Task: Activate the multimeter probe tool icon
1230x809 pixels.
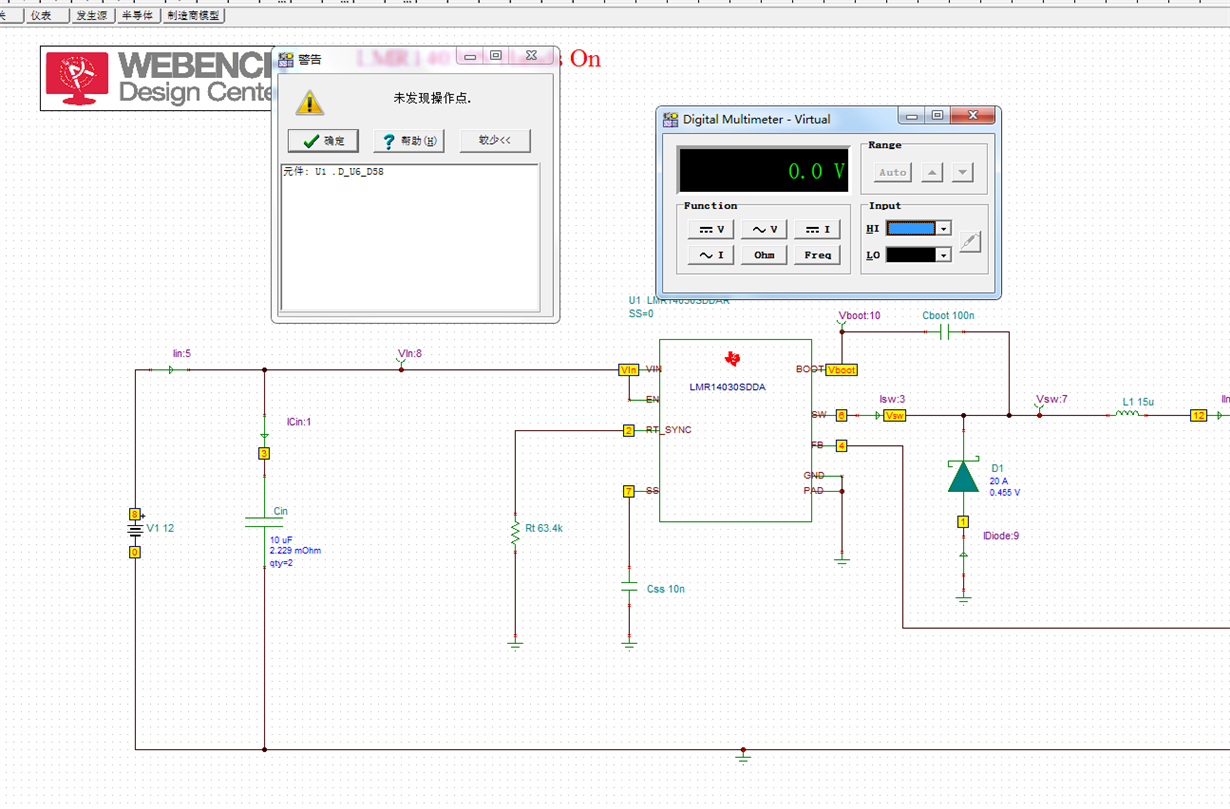Action: [970, 241]
